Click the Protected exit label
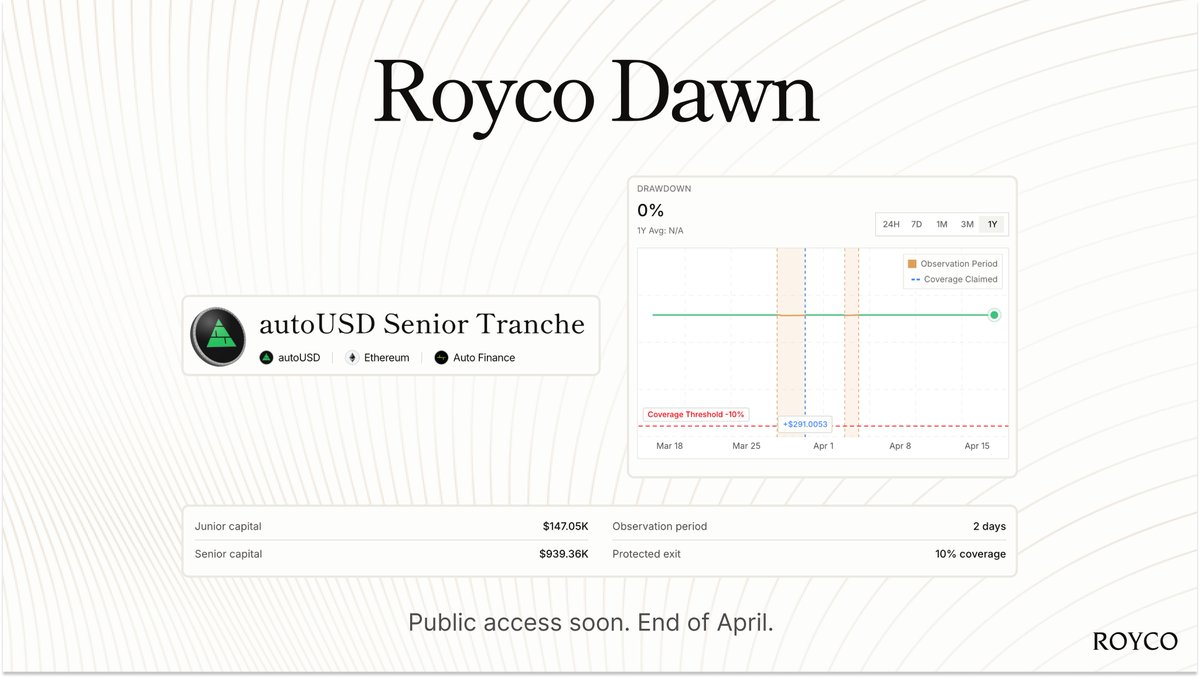Screen dimensions: 1200x678 [x=647, y=554]
